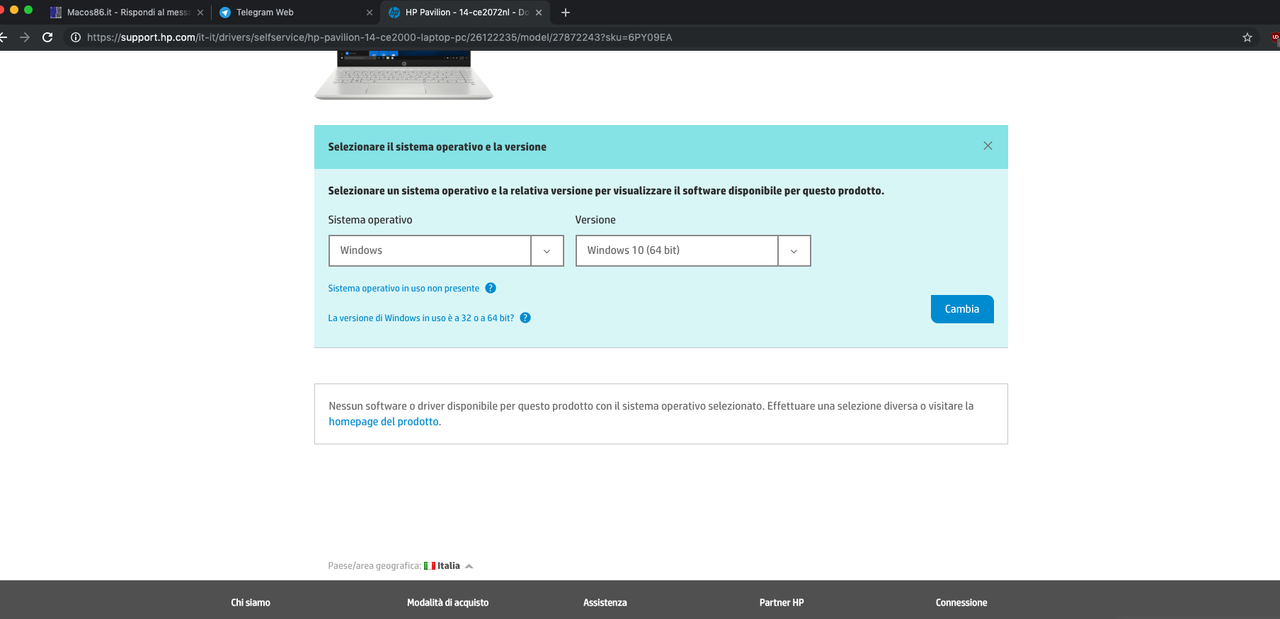Open '32 o a 64 bit?' link
The height and width of the screenshot is (619, 1280).
[421, 318]
